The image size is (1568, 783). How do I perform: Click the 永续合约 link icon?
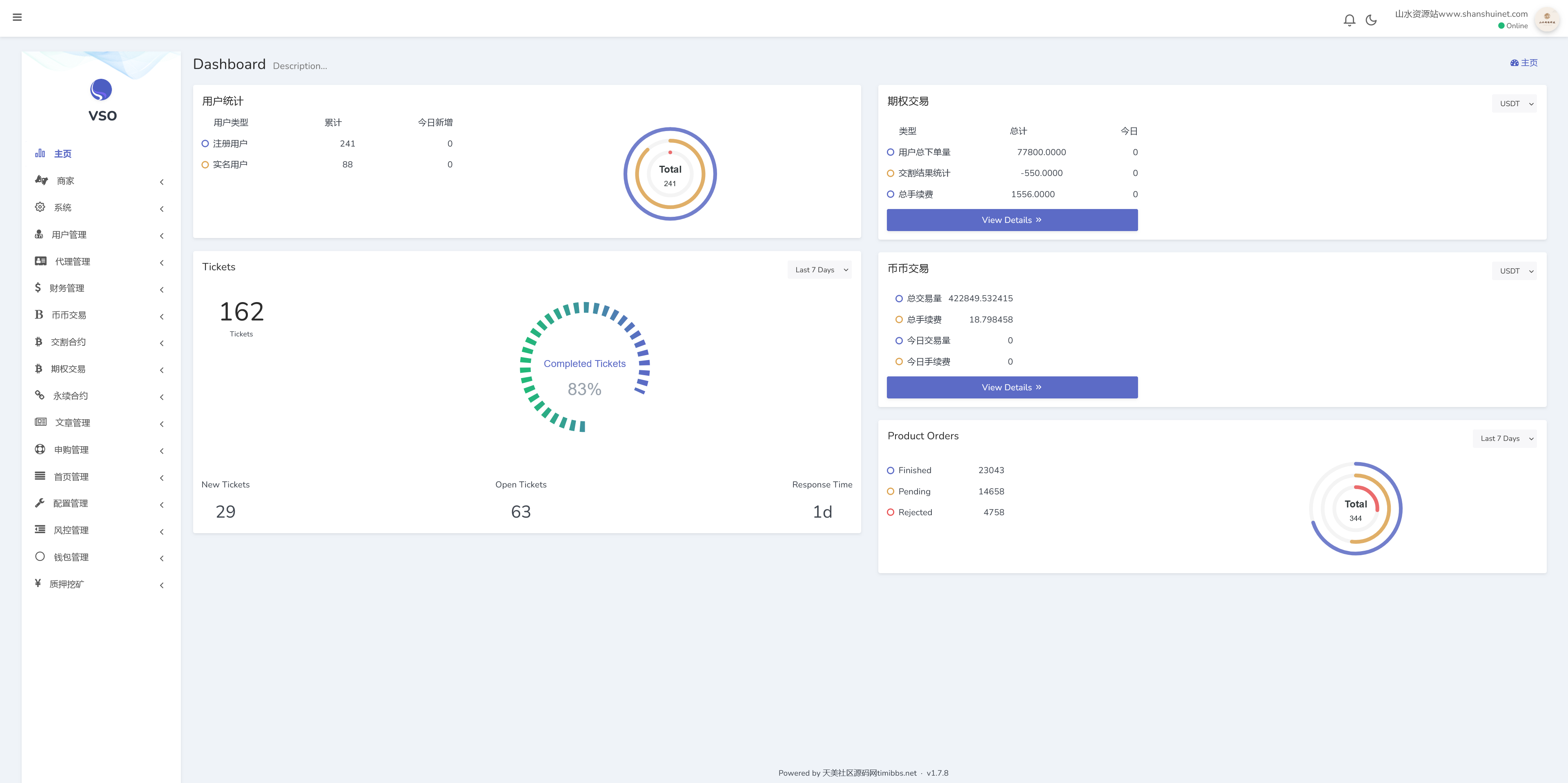[x=40, y=396]
